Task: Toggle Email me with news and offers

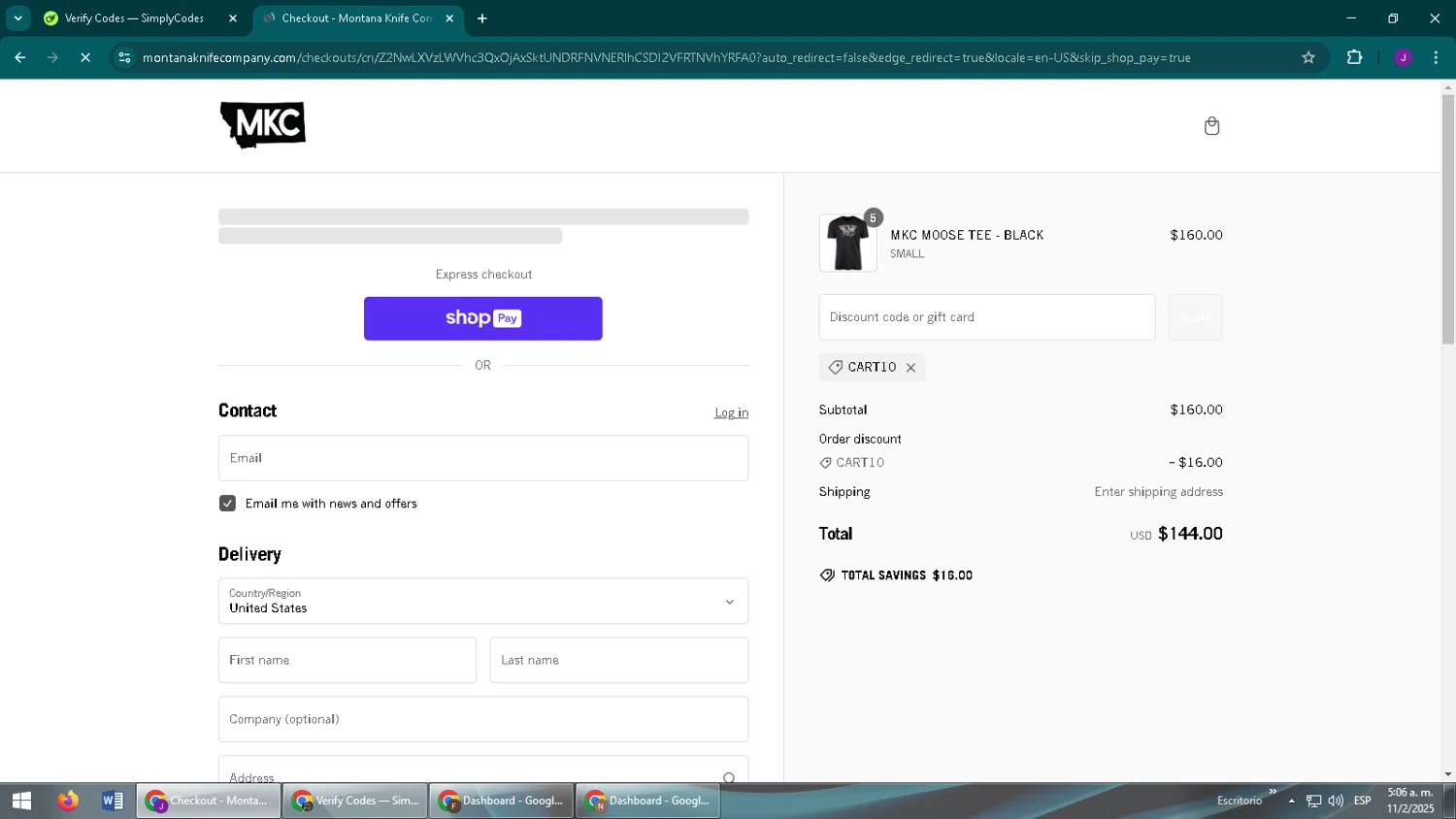Action: 227,504
